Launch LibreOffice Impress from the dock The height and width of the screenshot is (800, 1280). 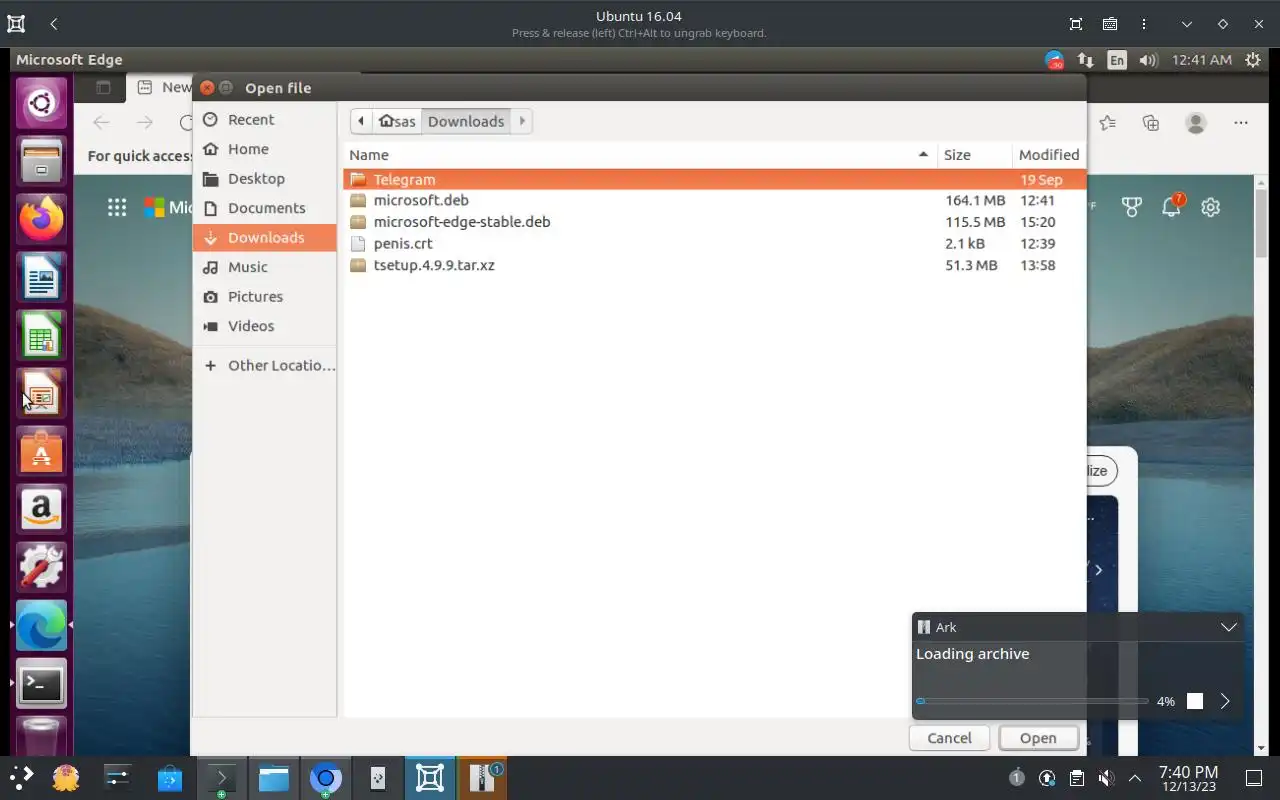click(x=41, y=395)
